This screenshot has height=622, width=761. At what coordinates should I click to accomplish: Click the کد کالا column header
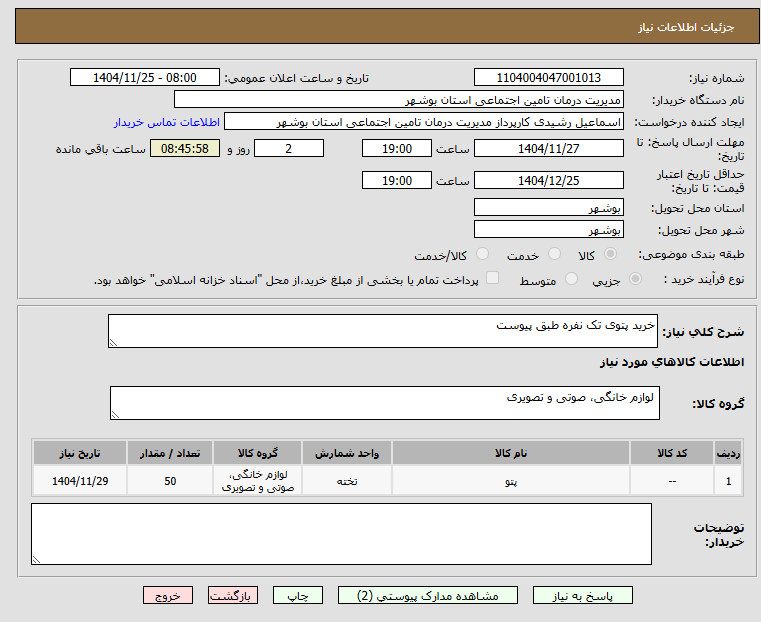point(672,453)
